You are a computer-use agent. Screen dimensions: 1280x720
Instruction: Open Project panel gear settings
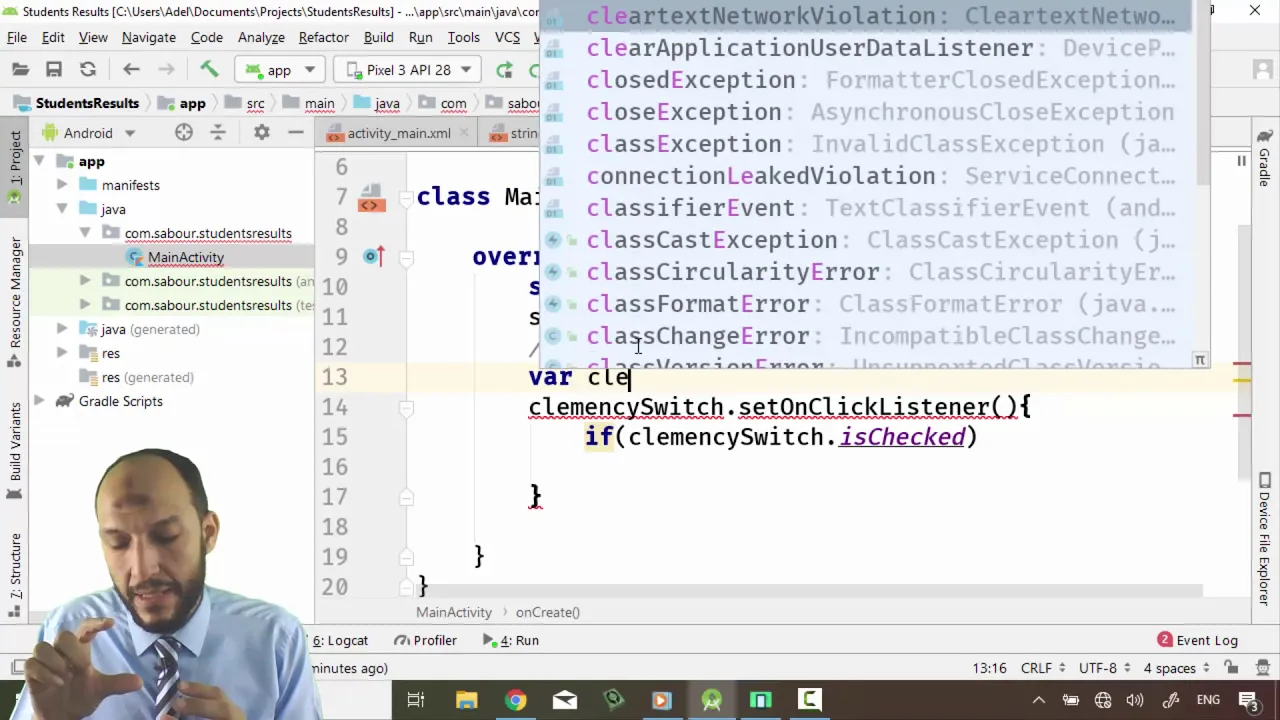click(x=261, y=133)
